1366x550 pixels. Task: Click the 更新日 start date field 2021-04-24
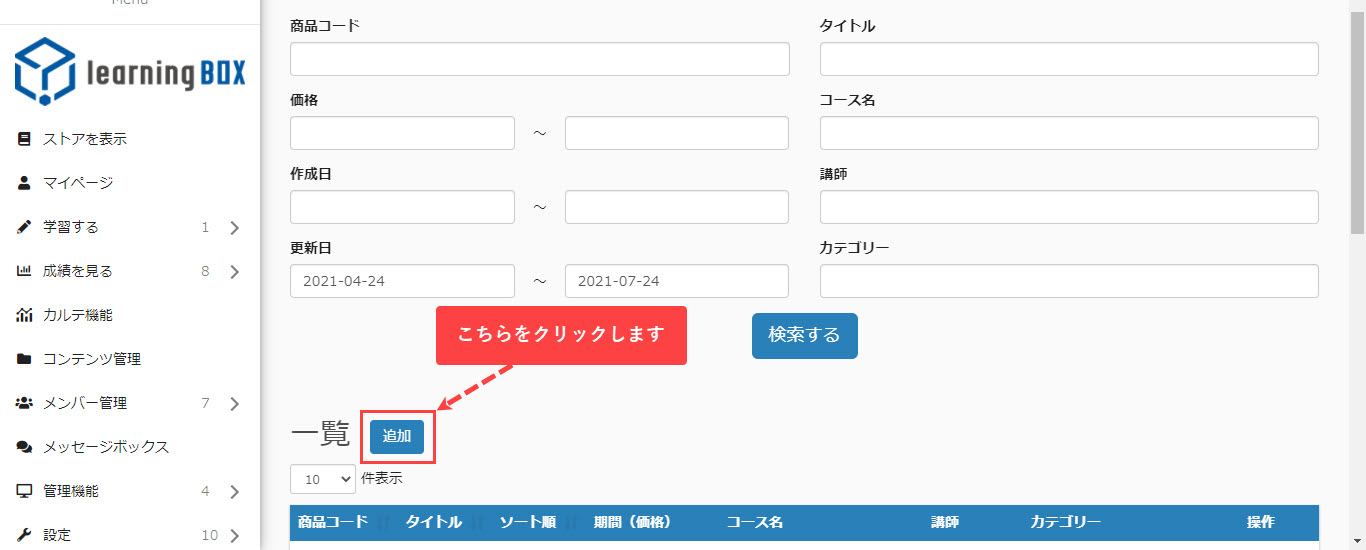tap(402, 281)
